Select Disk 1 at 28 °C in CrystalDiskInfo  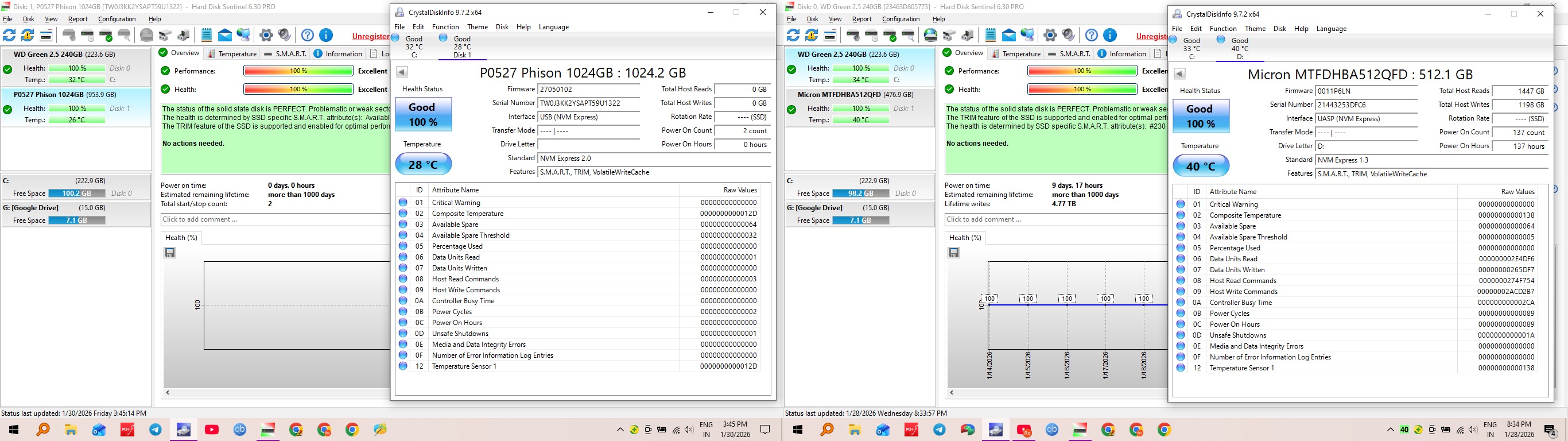coord(461,47)
